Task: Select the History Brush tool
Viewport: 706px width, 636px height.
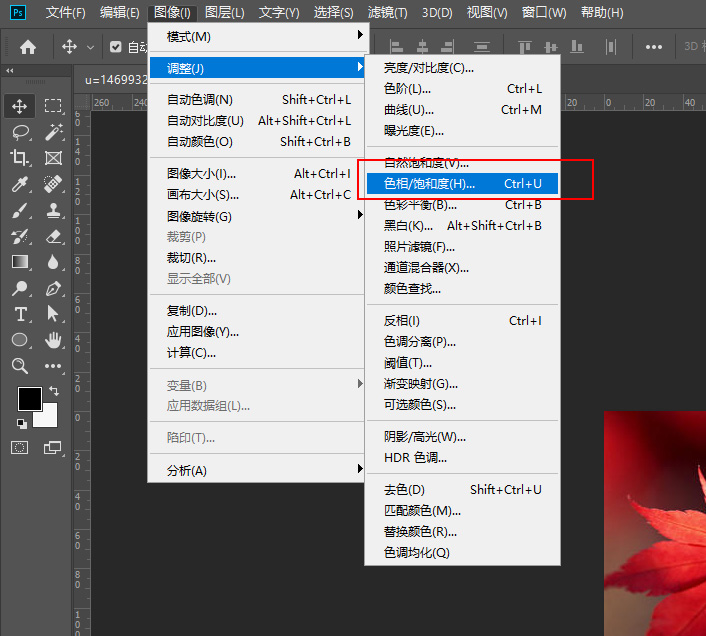Action: 20,236
